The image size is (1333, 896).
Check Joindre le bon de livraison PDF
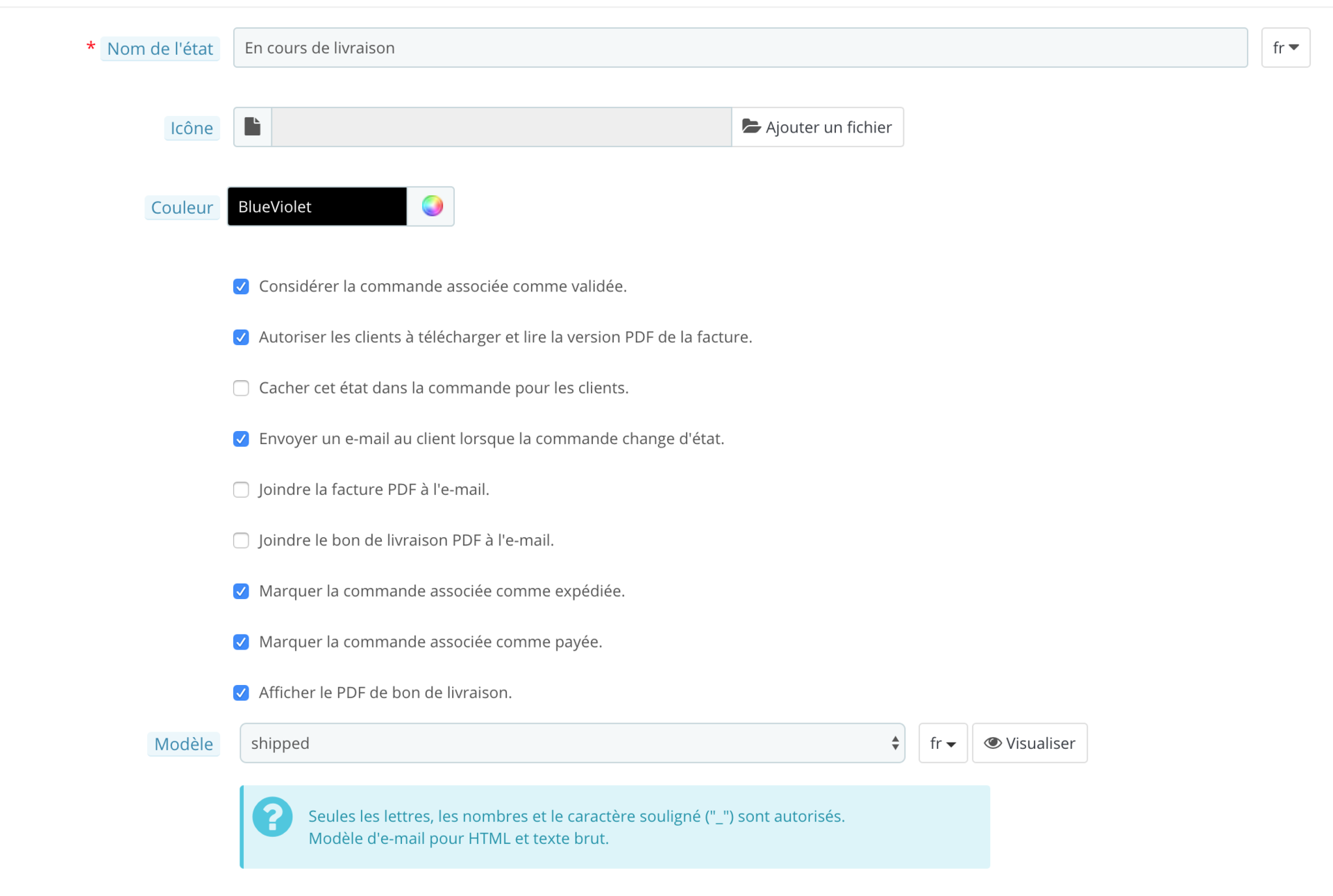[241, 540]
